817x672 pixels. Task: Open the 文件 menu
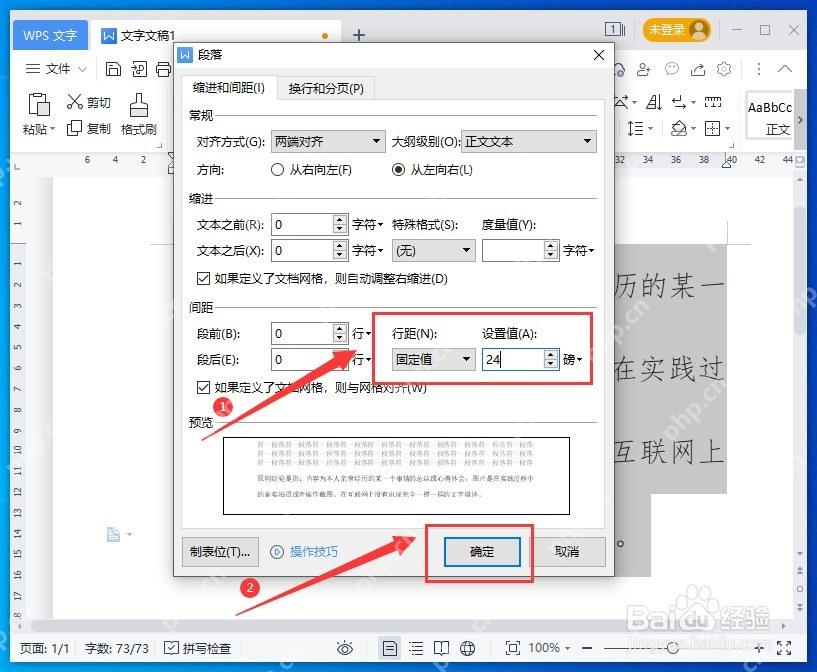[56, 69]
